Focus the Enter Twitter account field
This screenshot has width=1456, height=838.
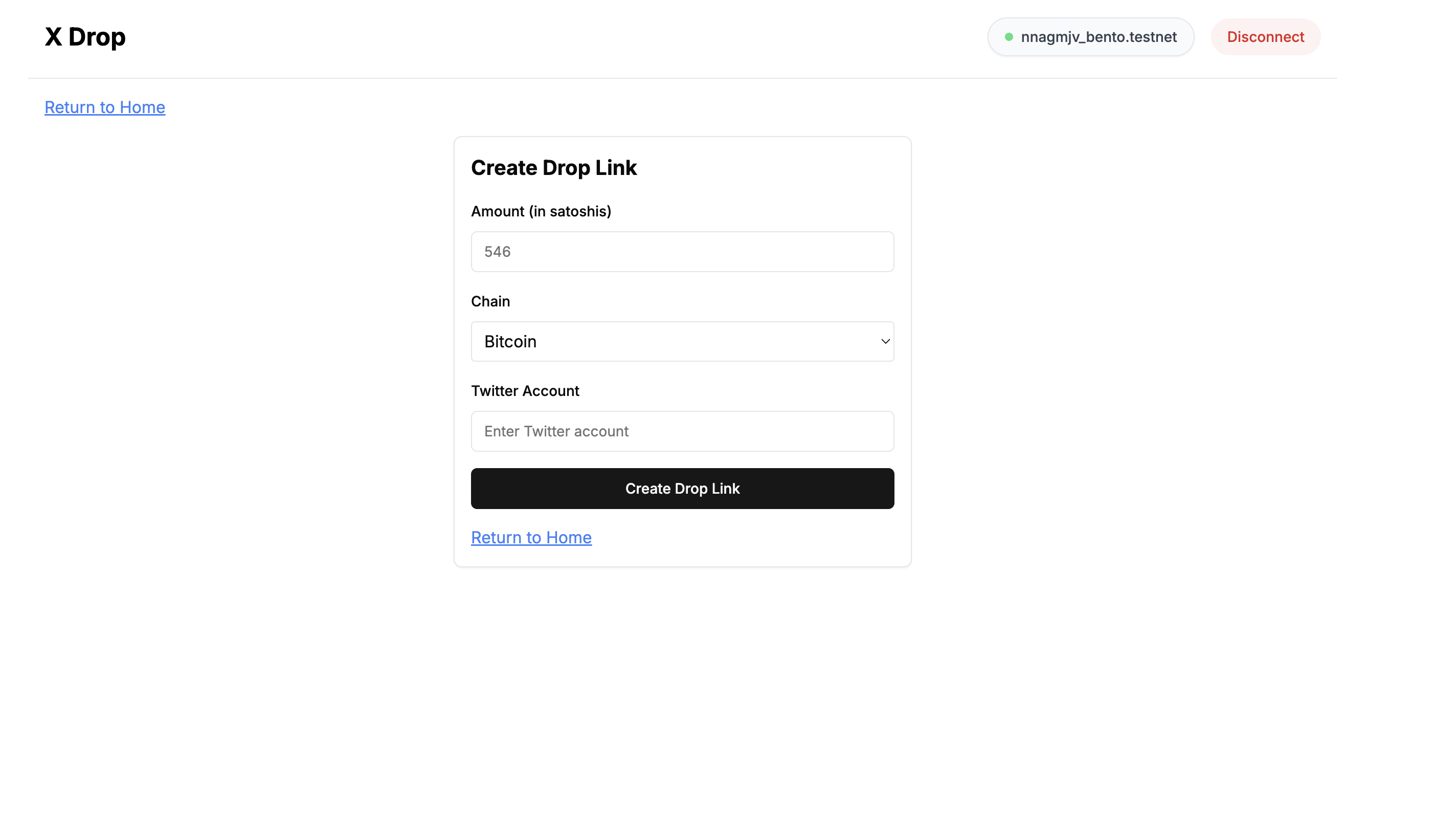click(x=682, y=431)
